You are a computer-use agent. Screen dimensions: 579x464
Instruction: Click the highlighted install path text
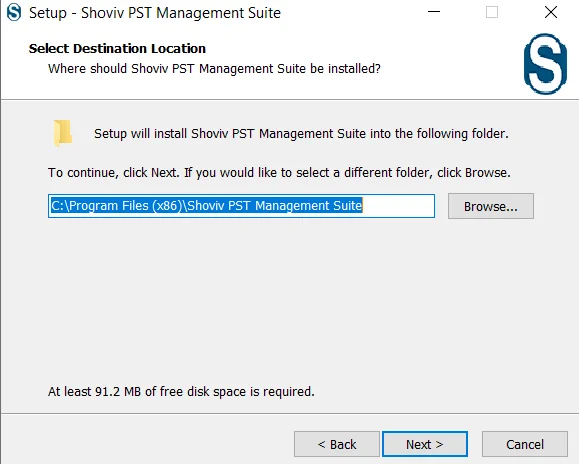pos(206,205)
